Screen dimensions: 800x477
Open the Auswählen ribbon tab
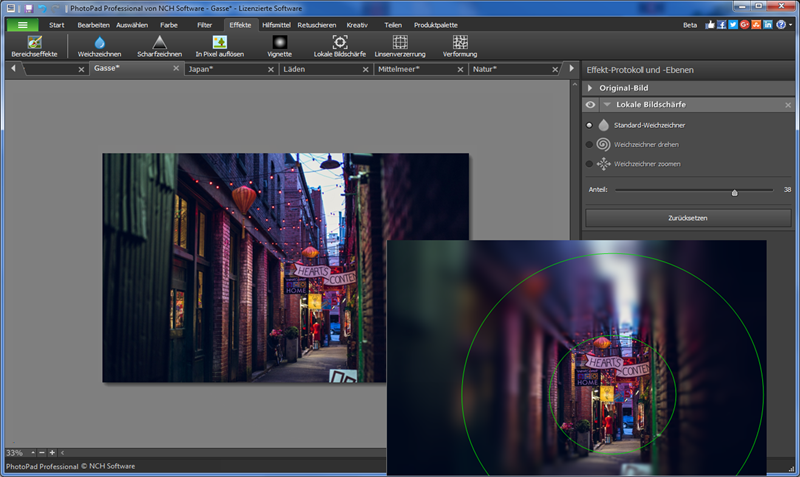pyautogui.click(x=132, y=24)
